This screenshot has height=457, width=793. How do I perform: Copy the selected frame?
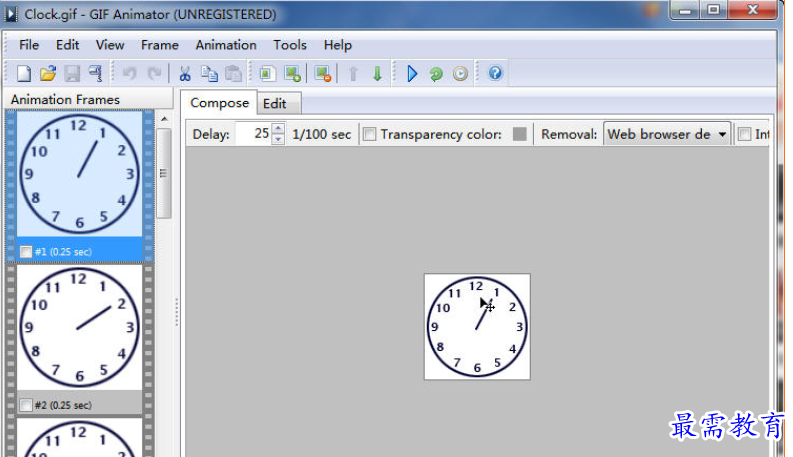click(x=209, y=74)
